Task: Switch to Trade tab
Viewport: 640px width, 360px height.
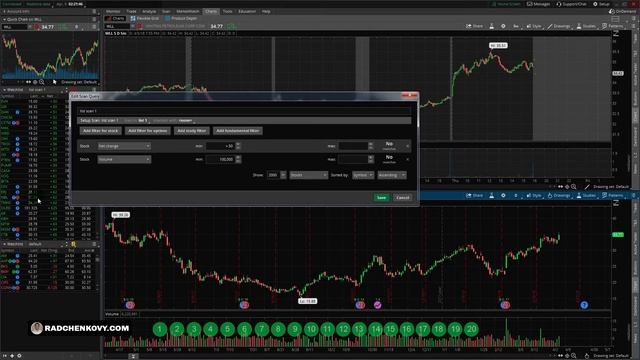Action: [x=131, y=11]
